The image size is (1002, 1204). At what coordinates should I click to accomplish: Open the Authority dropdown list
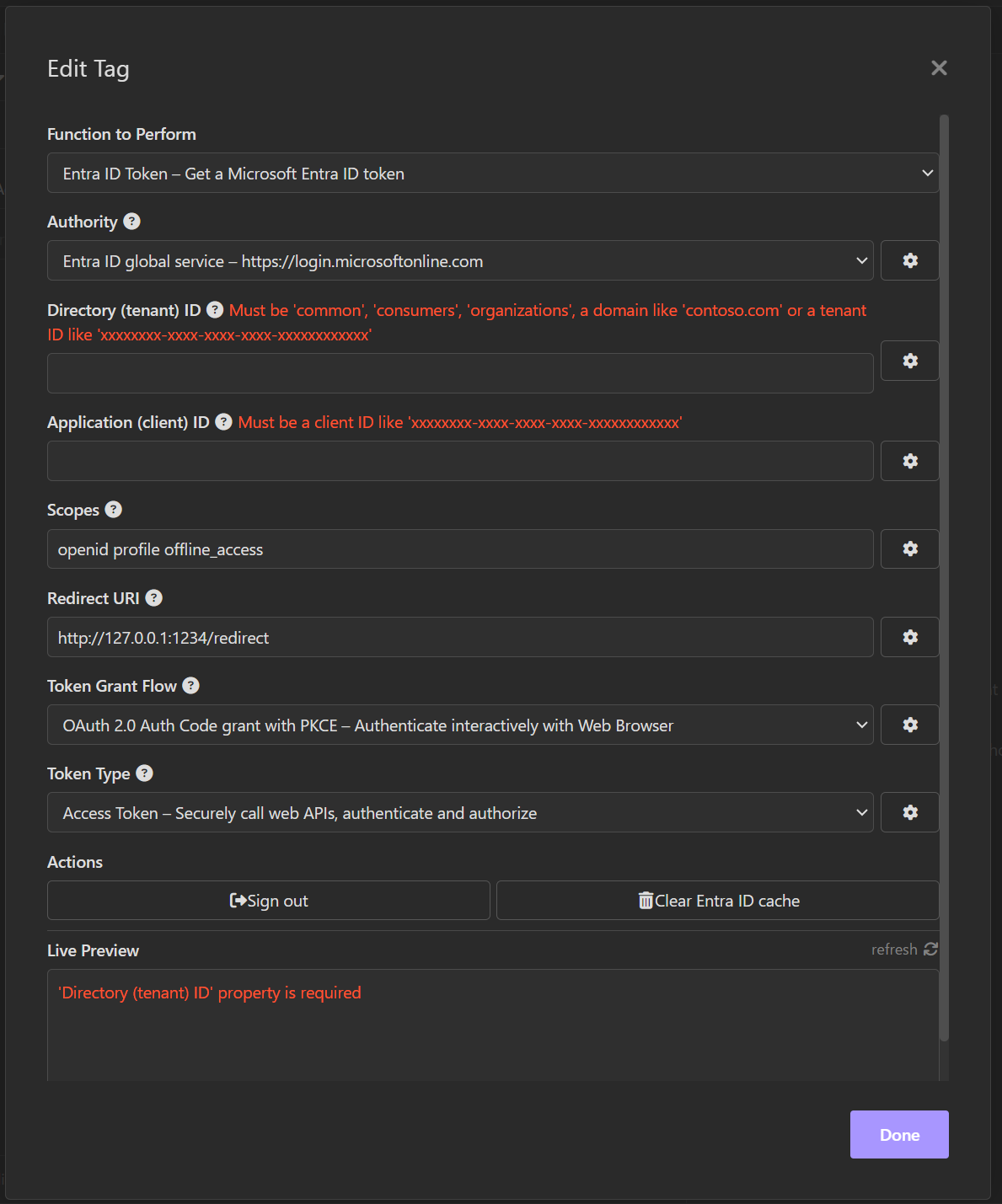pos(460,260)
